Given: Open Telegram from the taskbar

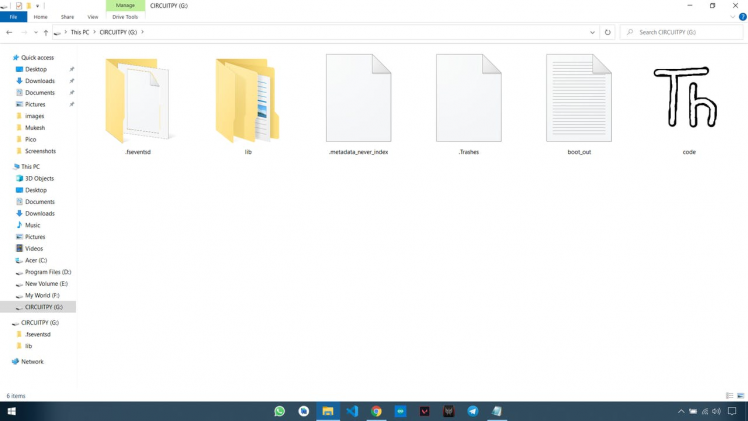Looking at the screenshot, I should (x=473, y=411).
